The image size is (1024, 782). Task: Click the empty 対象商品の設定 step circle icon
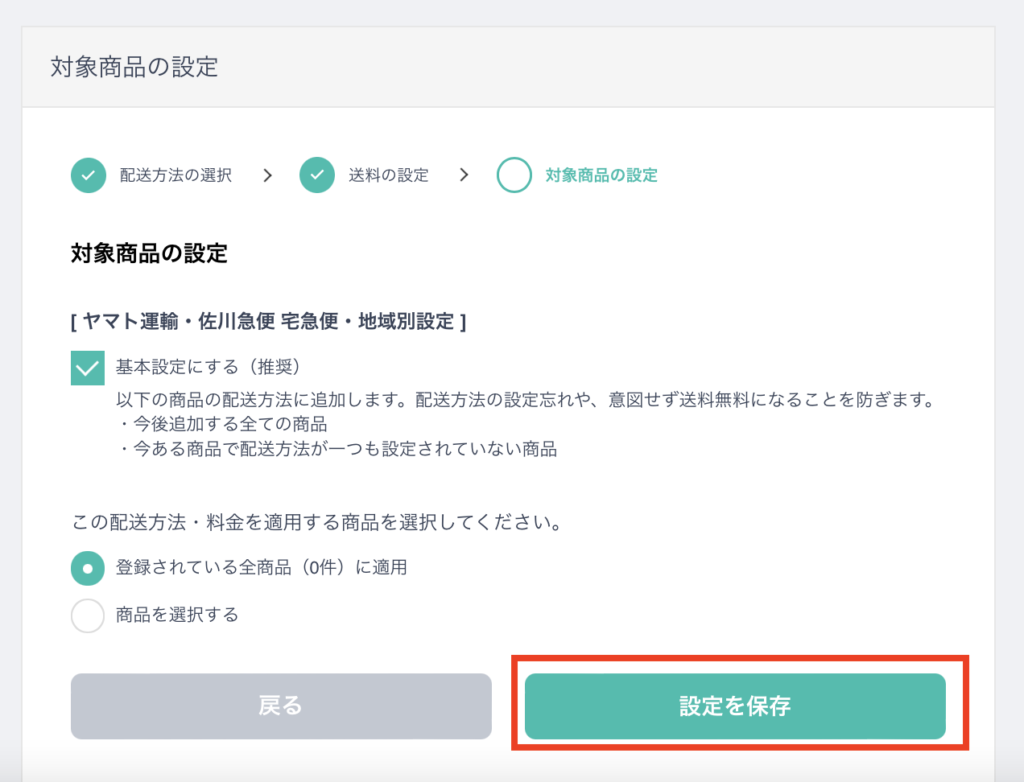click(514, 175)
